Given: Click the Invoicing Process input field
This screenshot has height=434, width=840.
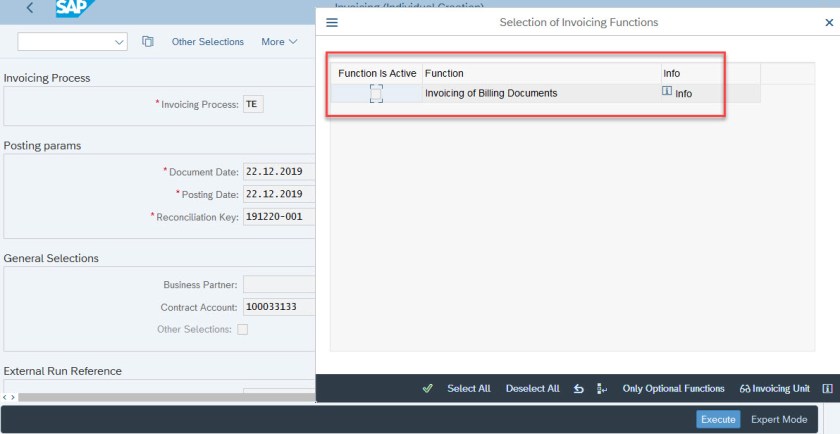Looking at the screenshot, I should click(253, 104).
